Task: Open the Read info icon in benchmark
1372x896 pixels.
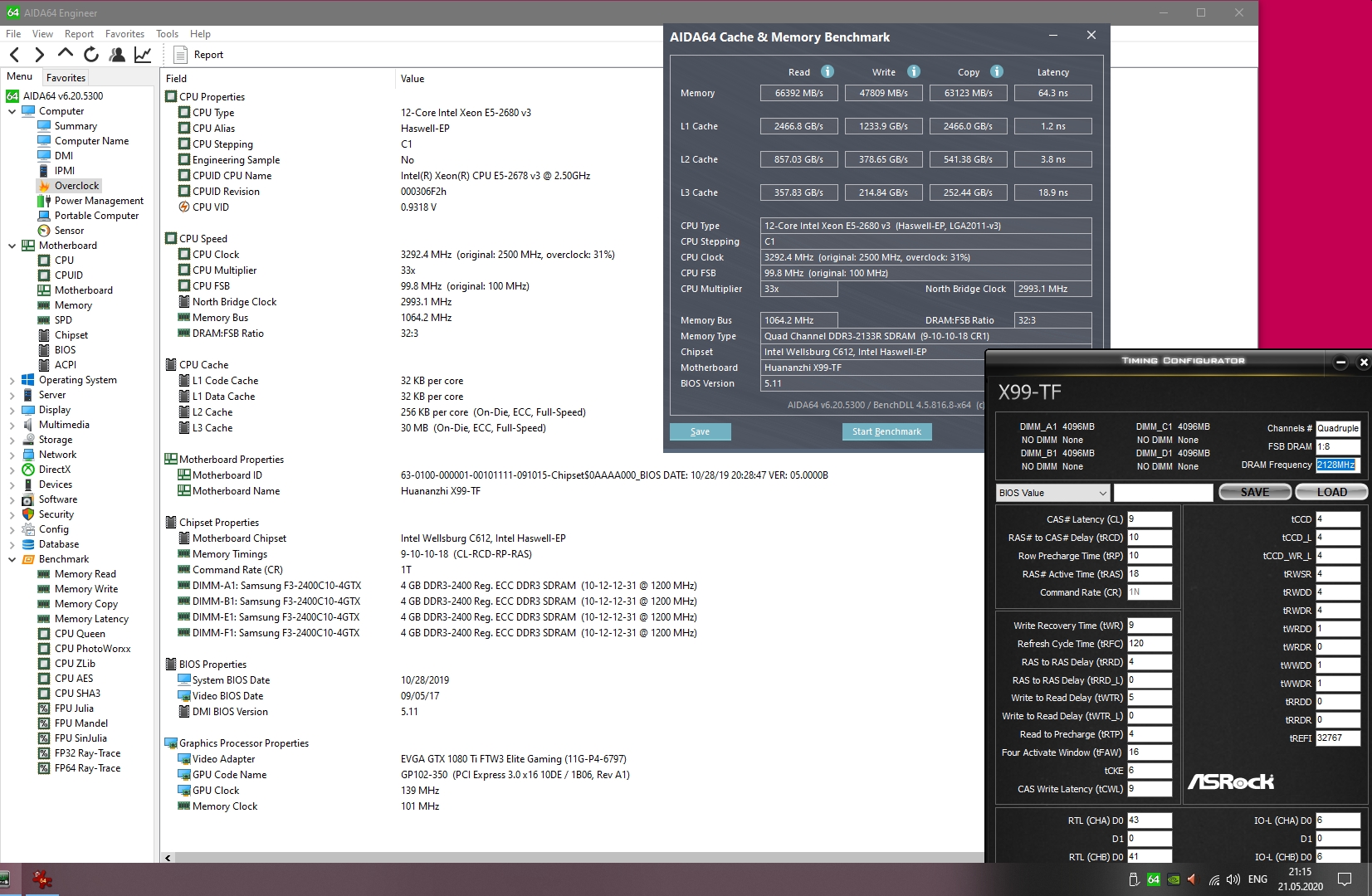Action: click(x=828, y=71)
